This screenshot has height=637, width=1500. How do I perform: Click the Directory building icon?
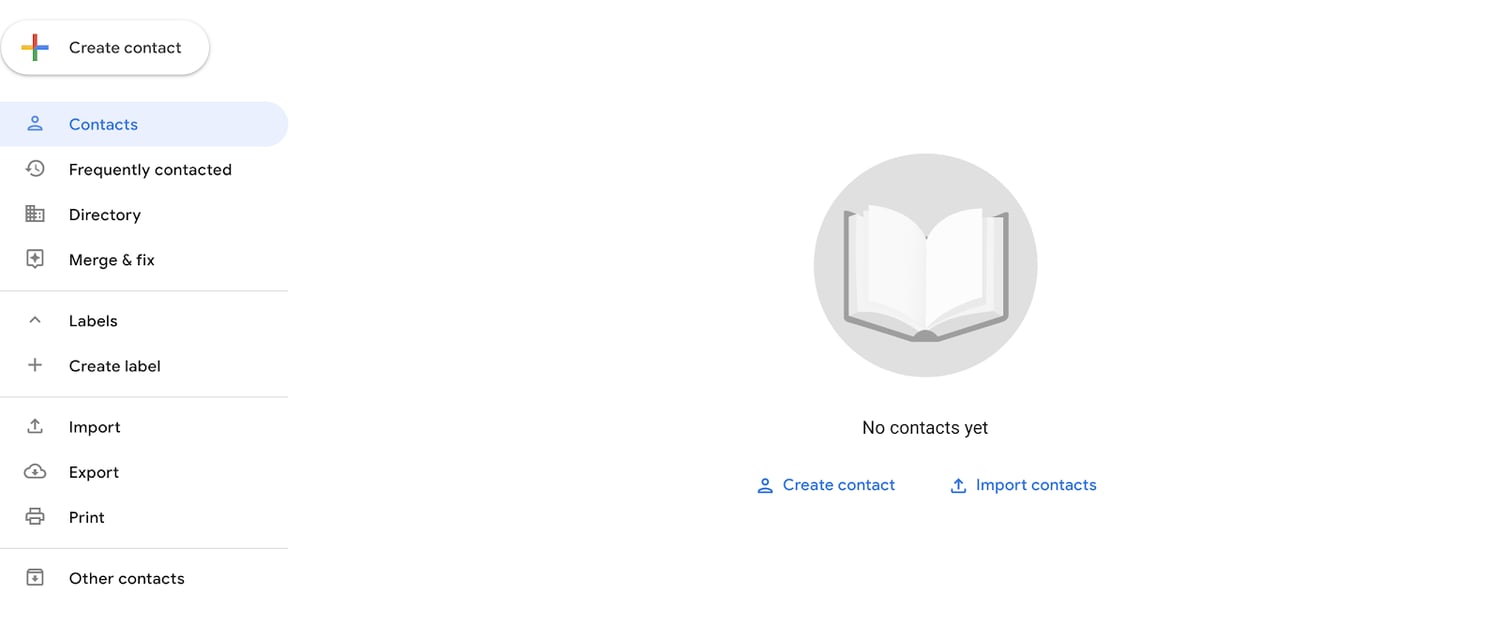click(35, 214)
